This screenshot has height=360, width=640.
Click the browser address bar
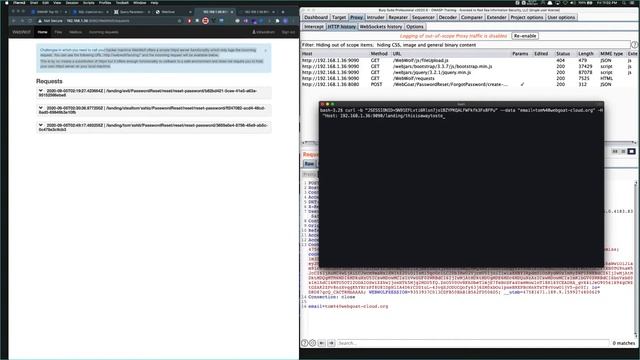coord(110,21)
